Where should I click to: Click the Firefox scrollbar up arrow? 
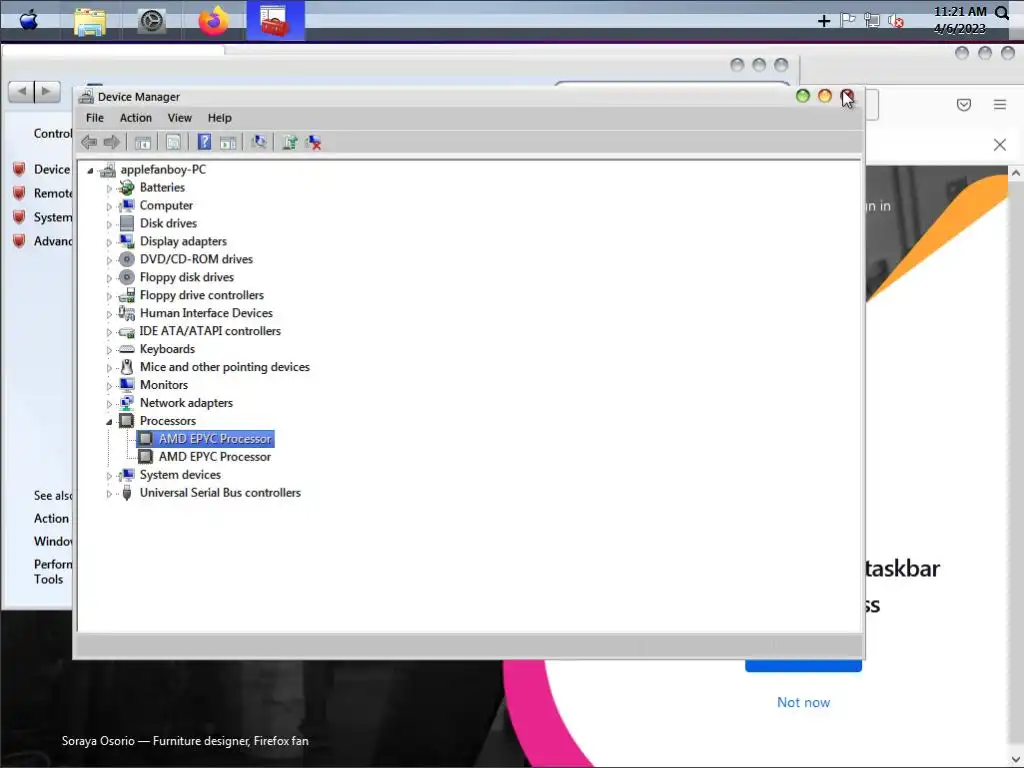pos(1016,173)
